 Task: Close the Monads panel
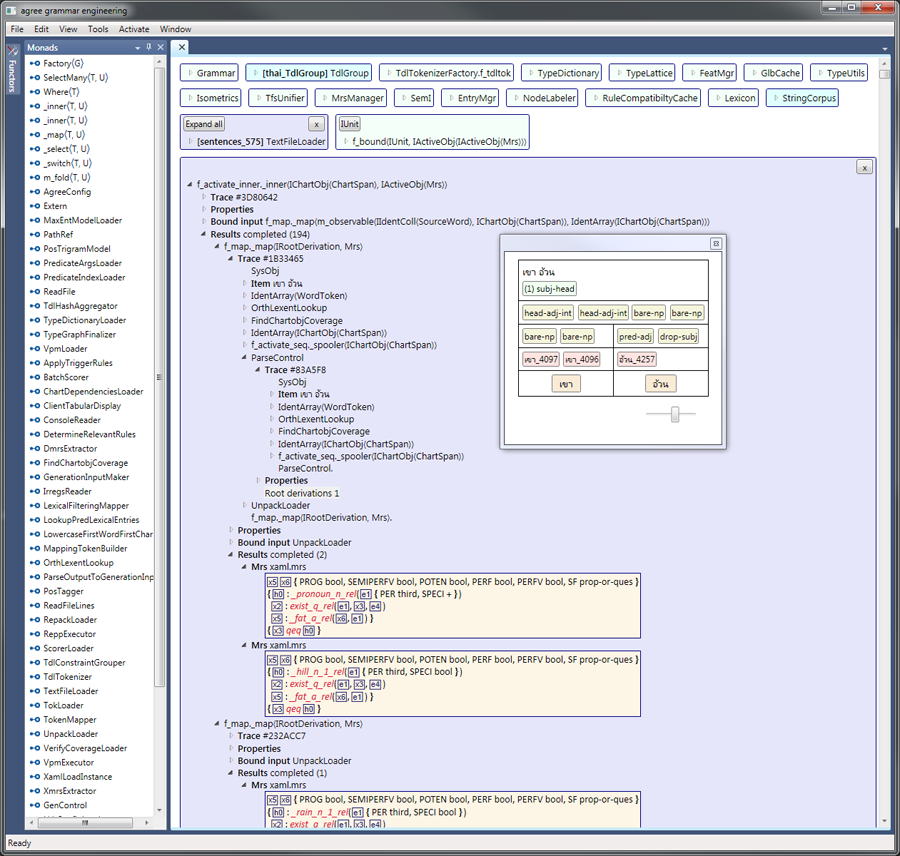pyautogui.click(x=160, y=47)
